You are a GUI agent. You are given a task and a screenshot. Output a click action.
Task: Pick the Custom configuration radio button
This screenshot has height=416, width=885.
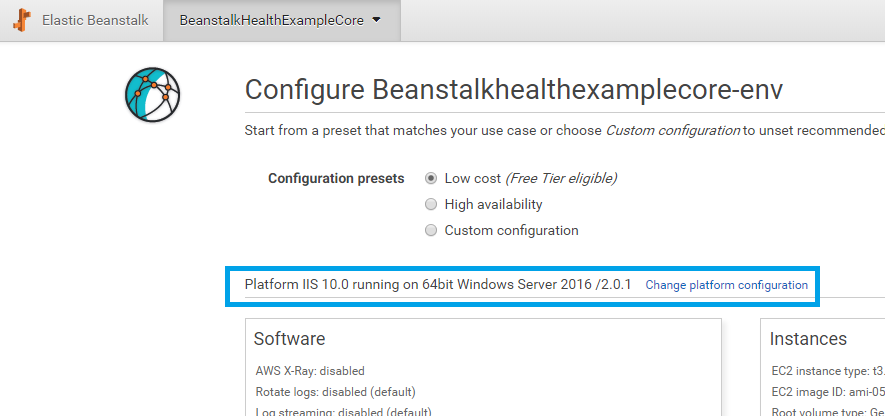(431, 230)
